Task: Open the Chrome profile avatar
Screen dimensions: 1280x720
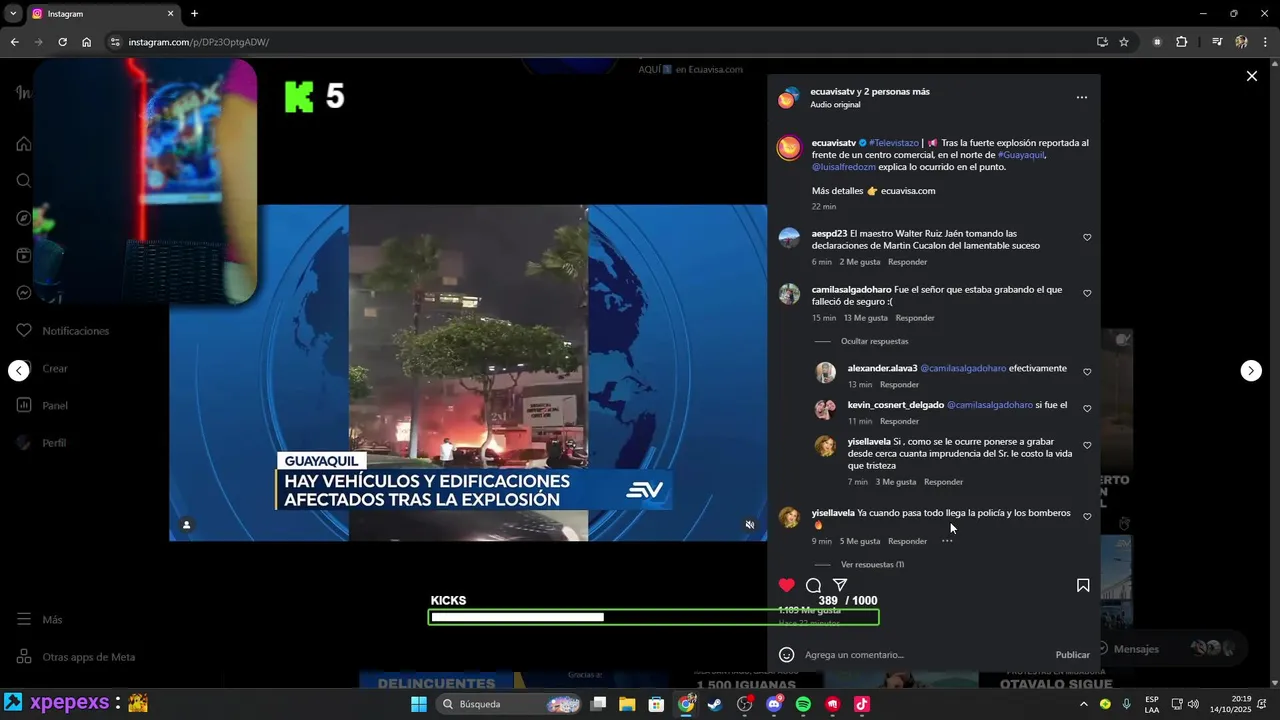Action: [1241, 42]
